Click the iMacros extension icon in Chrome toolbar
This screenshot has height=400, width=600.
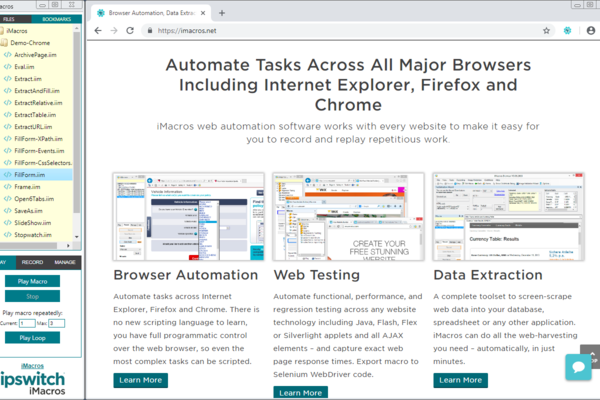565,31
